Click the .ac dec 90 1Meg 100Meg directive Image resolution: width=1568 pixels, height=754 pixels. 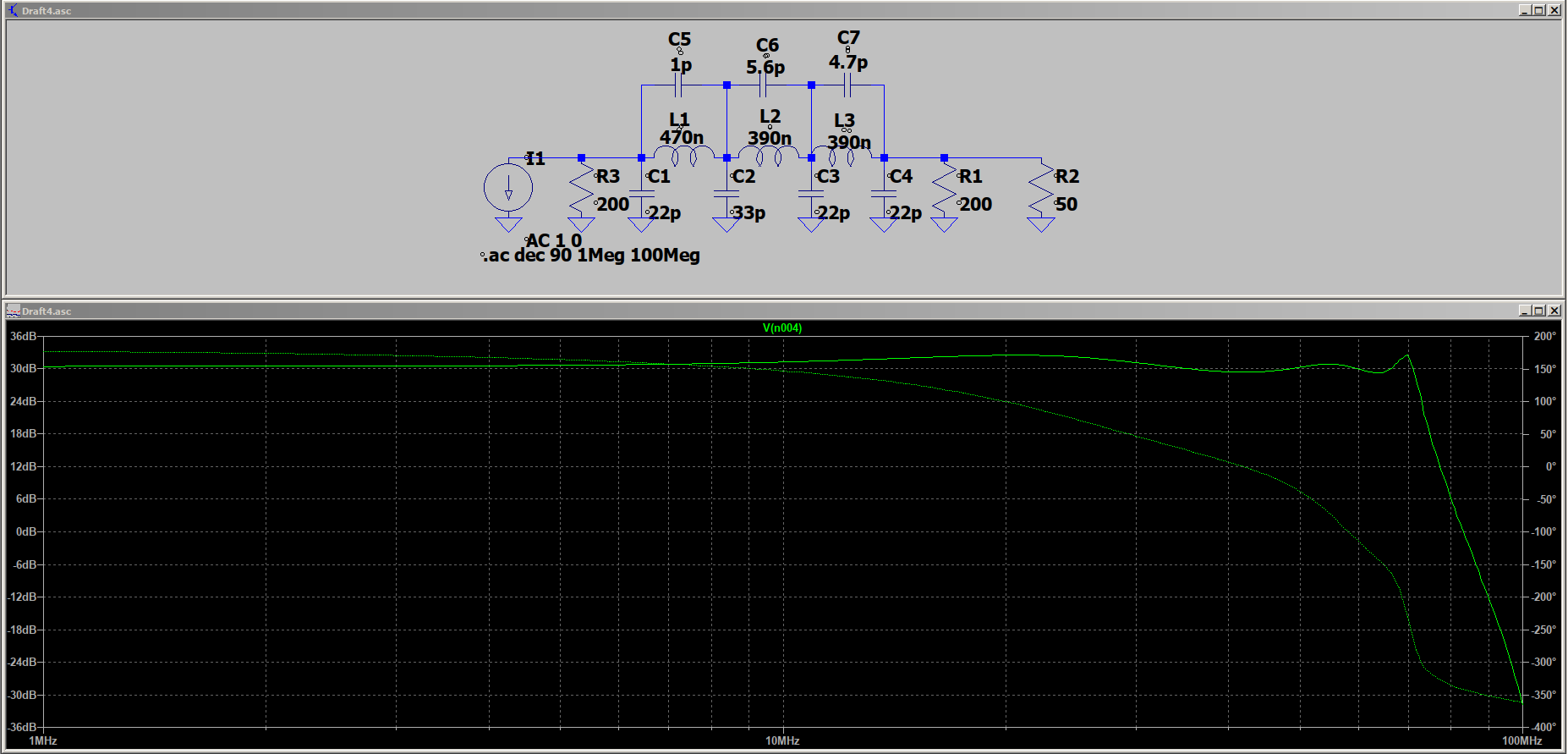pyautogui.click(x=591, y=256)
